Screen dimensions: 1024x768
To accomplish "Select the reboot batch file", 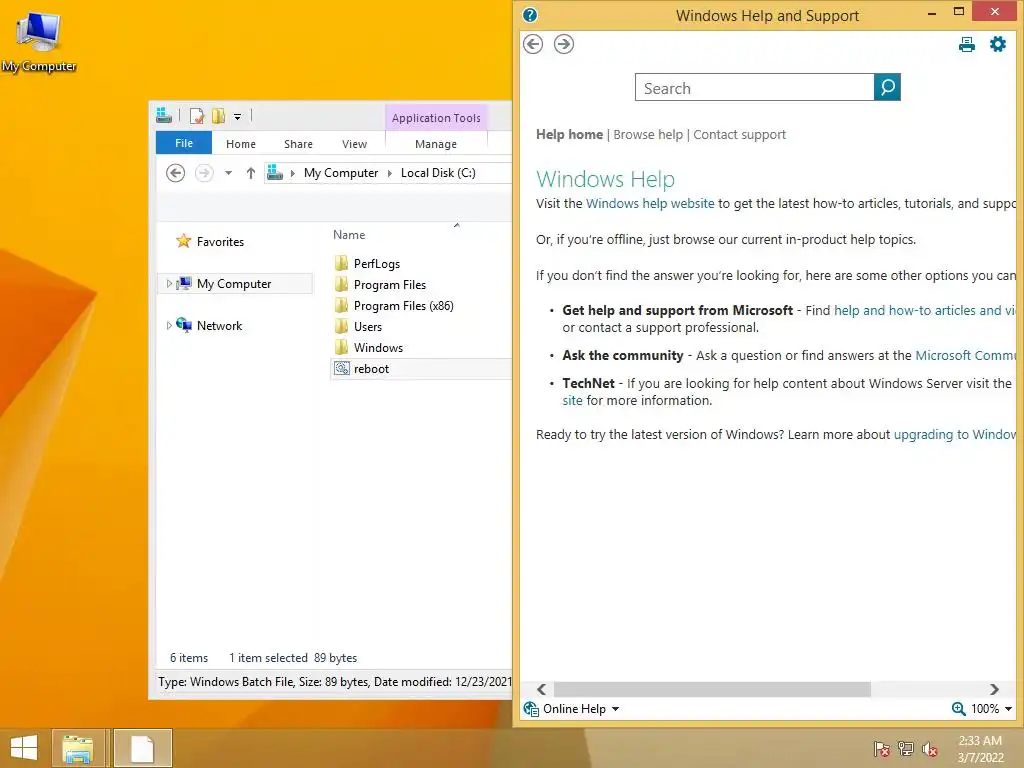I will [x=421, y=368].
